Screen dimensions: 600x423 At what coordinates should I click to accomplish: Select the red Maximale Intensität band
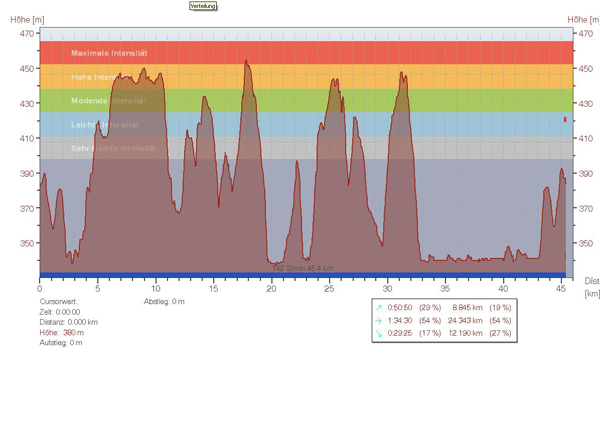[x=300, y=52]
